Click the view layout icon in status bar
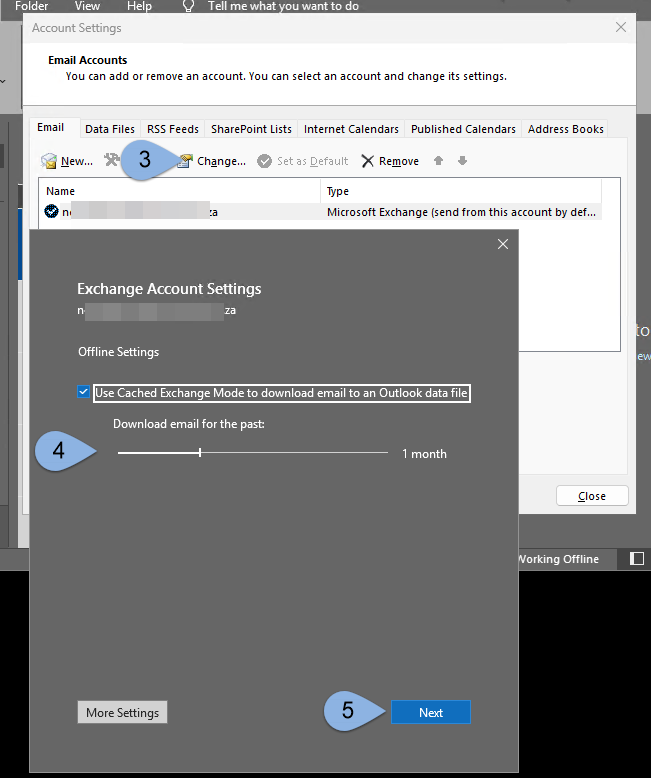The height and width of the screenshot is (778, 651). pyautogui.click(x=637, y=559)
